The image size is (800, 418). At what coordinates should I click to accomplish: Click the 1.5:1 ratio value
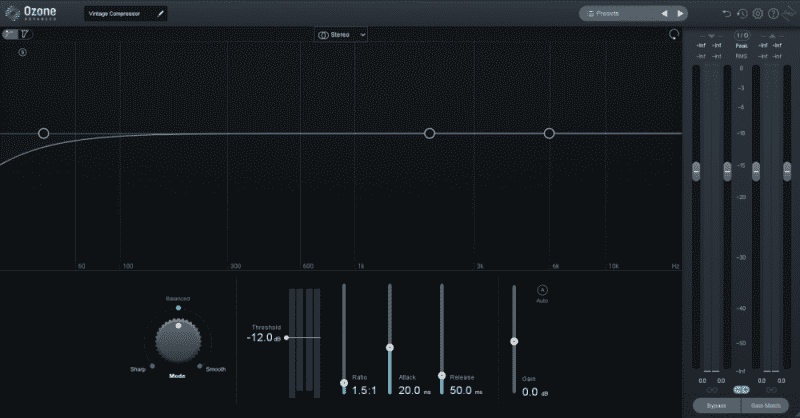pos(364,390)
